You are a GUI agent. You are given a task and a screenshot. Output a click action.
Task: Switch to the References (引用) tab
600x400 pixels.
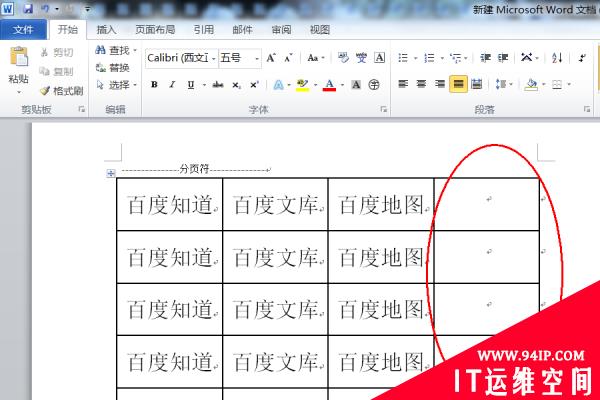pos(204,29)
